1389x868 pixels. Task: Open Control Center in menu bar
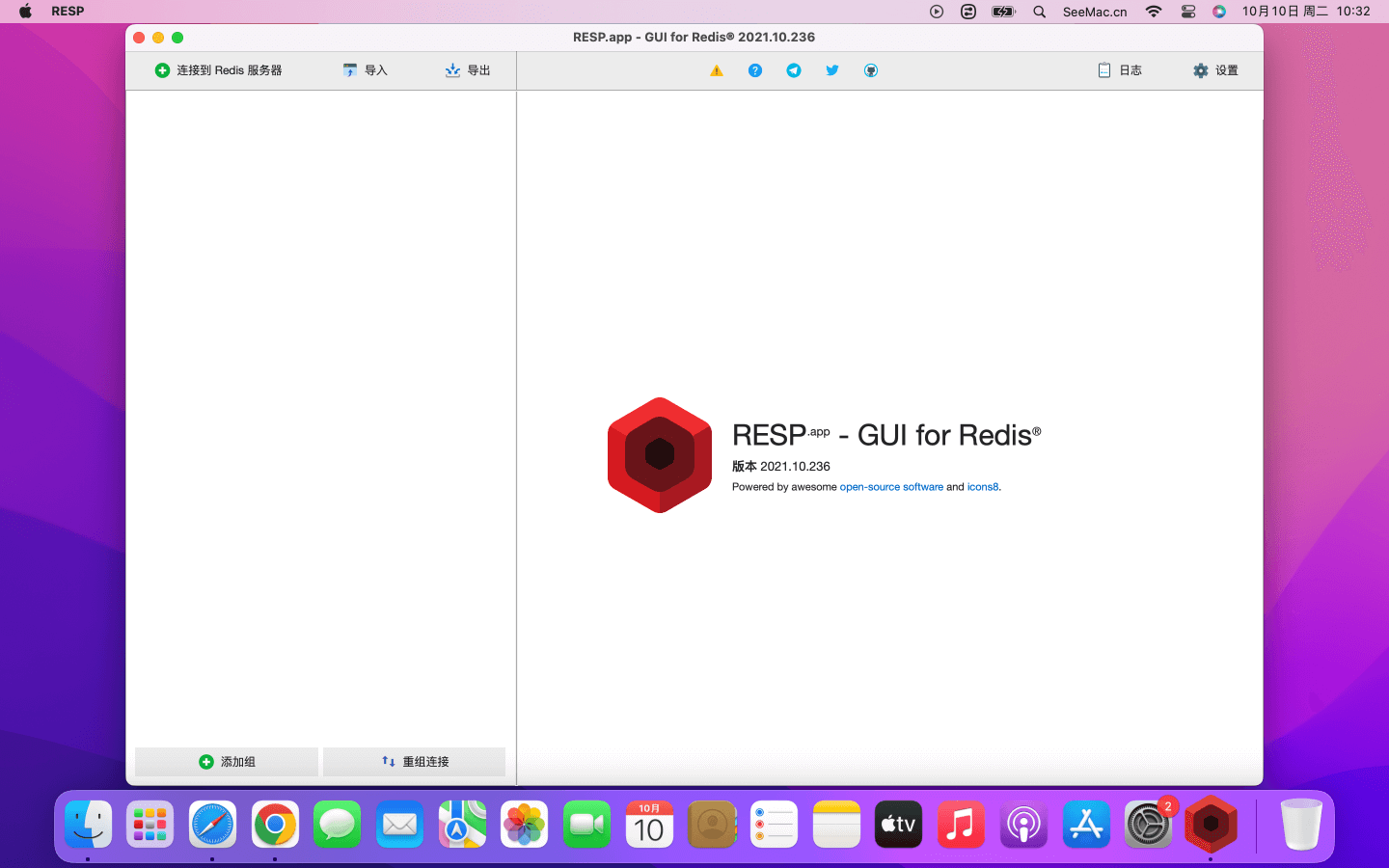click(x=1188, y=12)
